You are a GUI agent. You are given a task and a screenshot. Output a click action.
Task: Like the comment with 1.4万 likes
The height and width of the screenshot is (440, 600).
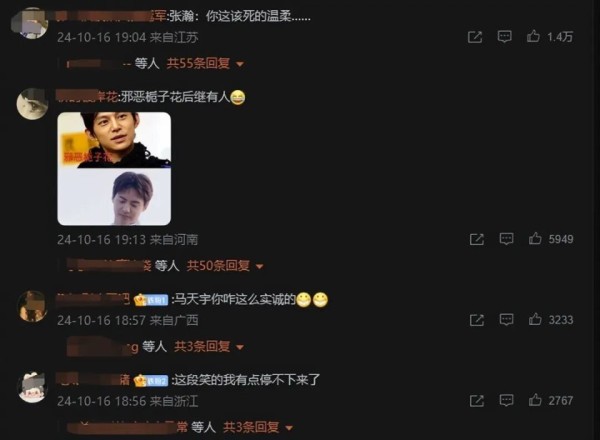533,36
